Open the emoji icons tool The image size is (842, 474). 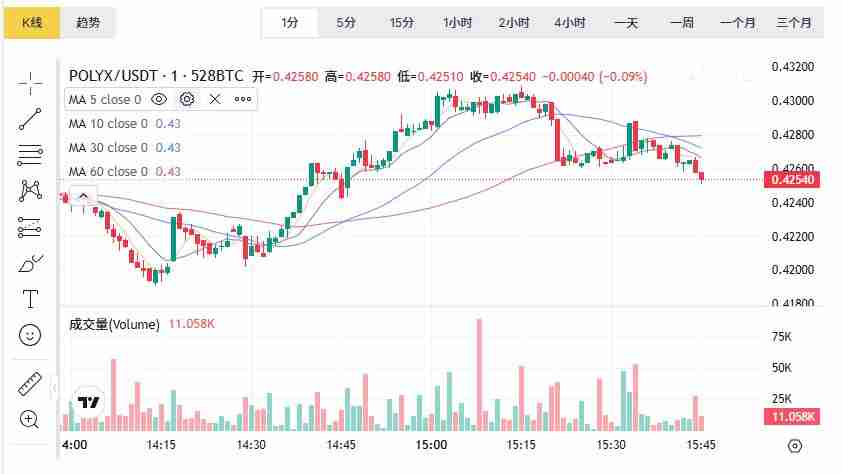(30, 335)
